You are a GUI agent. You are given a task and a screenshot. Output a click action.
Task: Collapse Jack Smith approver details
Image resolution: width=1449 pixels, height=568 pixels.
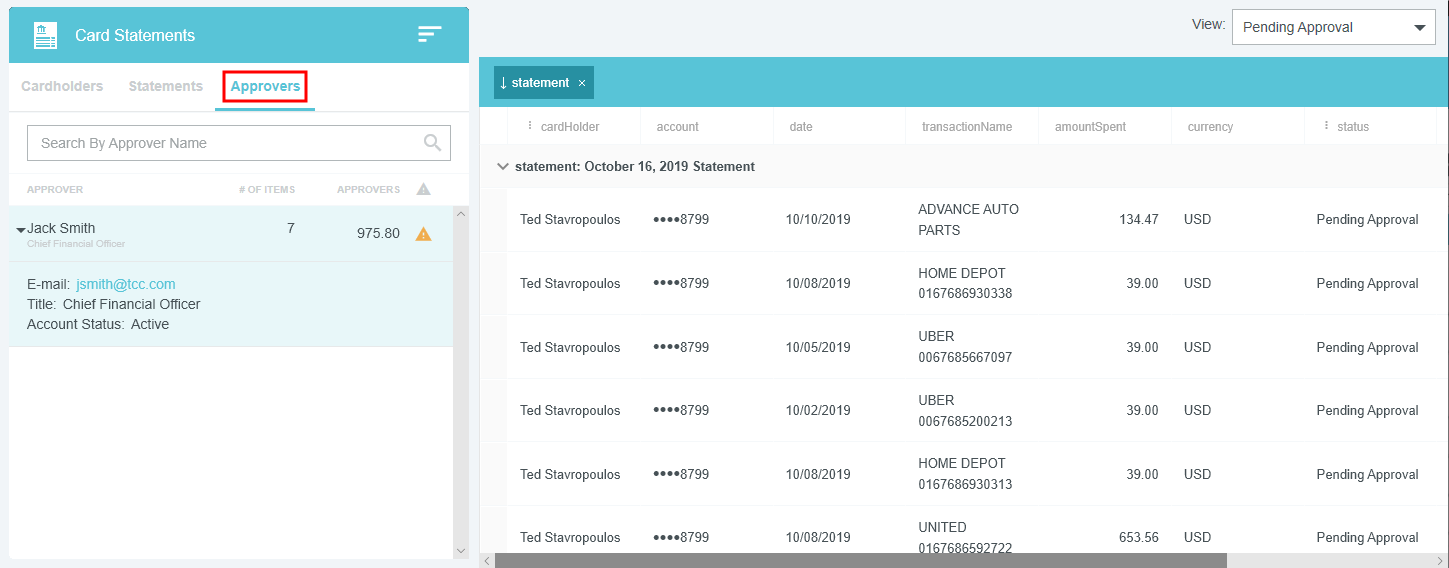click(21, 230)
